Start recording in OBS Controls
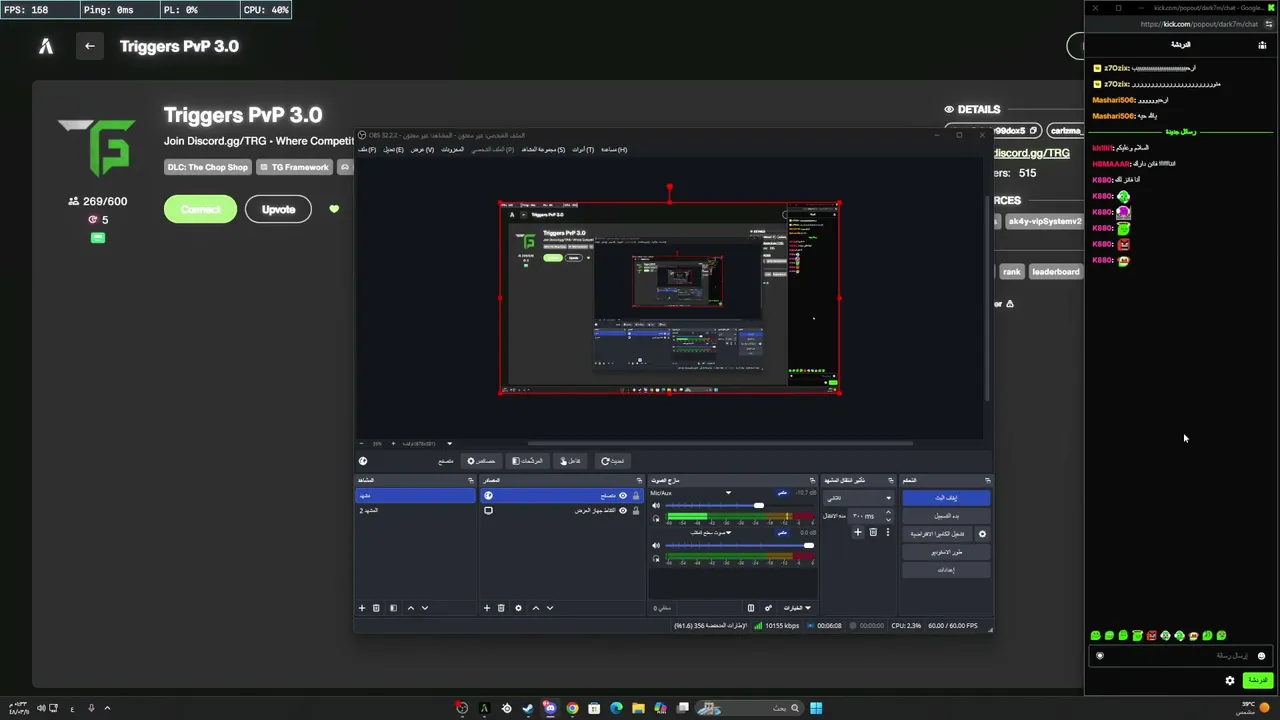Image resolution: width=1280 pixels, height=720 pixels. 946,516
